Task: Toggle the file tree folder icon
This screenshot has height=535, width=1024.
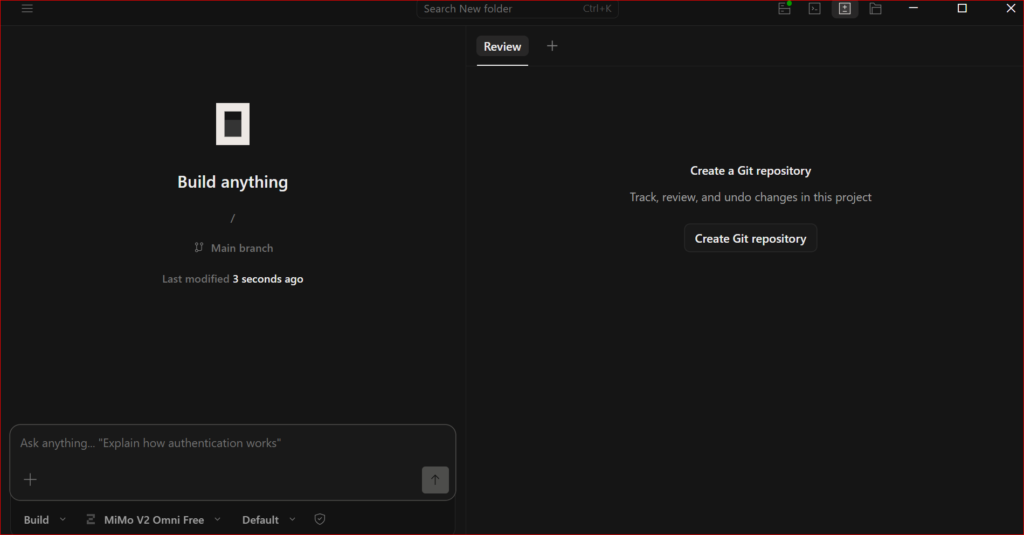Action: click(875, 9)
